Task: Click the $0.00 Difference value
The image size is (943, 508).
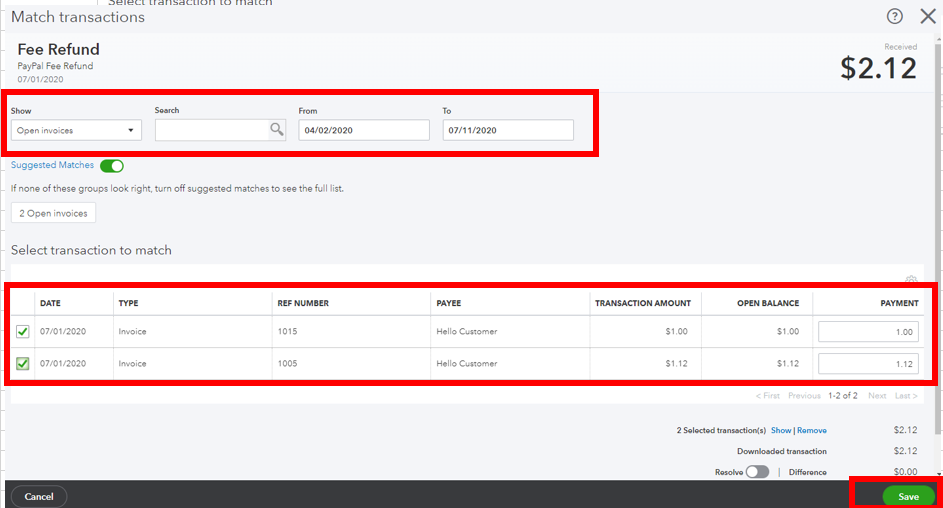Action: tap(905, 472)
